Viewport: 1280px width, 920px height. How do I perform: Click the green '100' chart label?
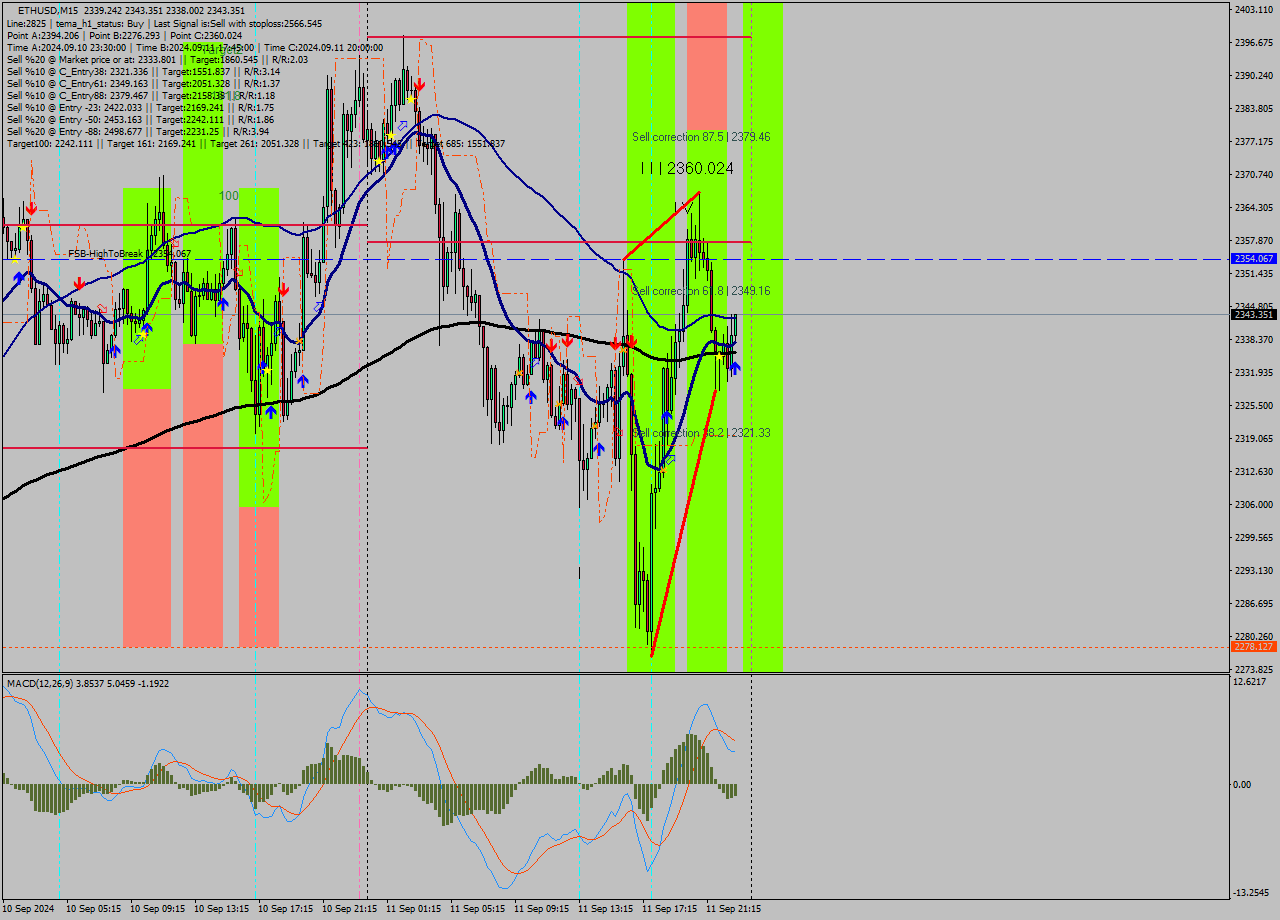pyautogui.click(x=229, y=196)
